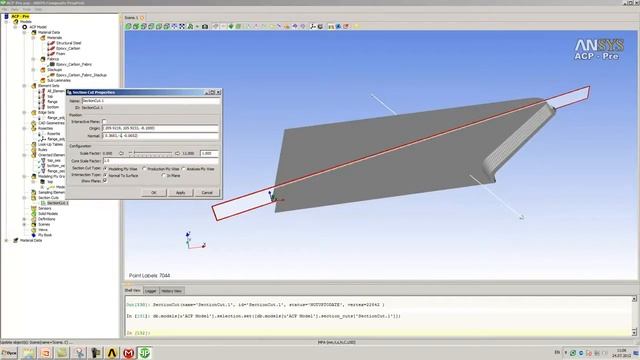The height and width of the screenshot is (360, 640).
Task: Click the Ply Book tree node
Action: coord(45,235)
